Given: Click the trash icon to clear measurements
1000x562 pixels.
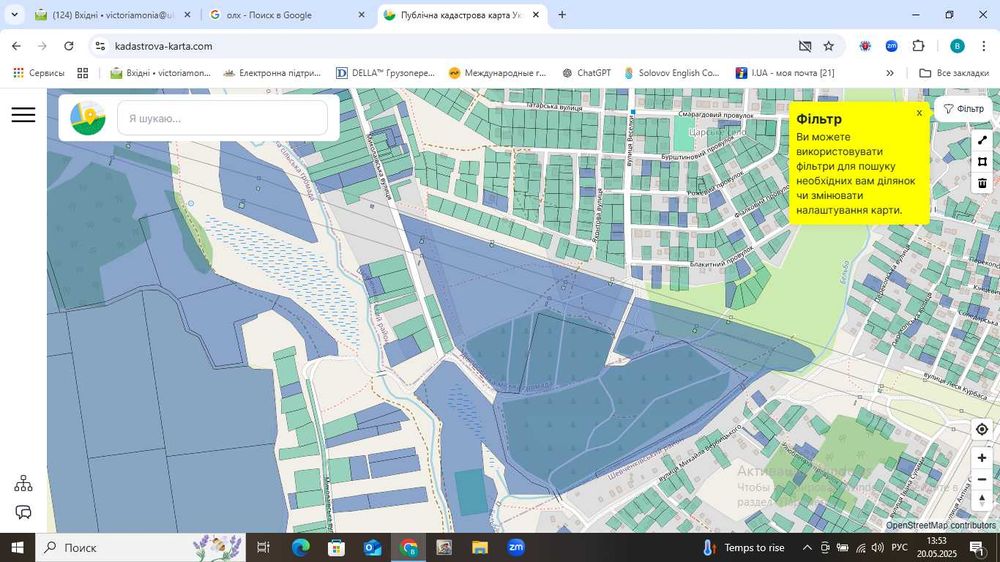Looking at the screenshot, I should click(982, 183).
